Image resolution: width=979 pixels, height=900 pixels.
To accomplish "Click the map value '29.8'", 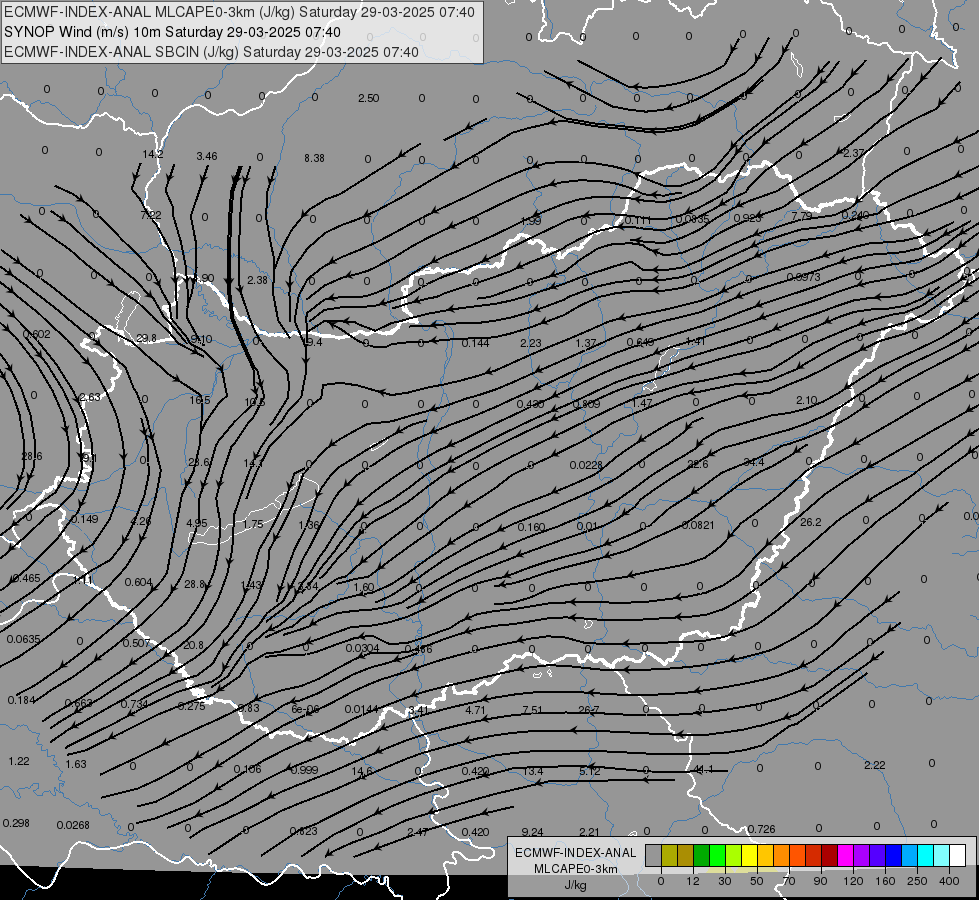I will pyautogui.click(x=146, y=338).
